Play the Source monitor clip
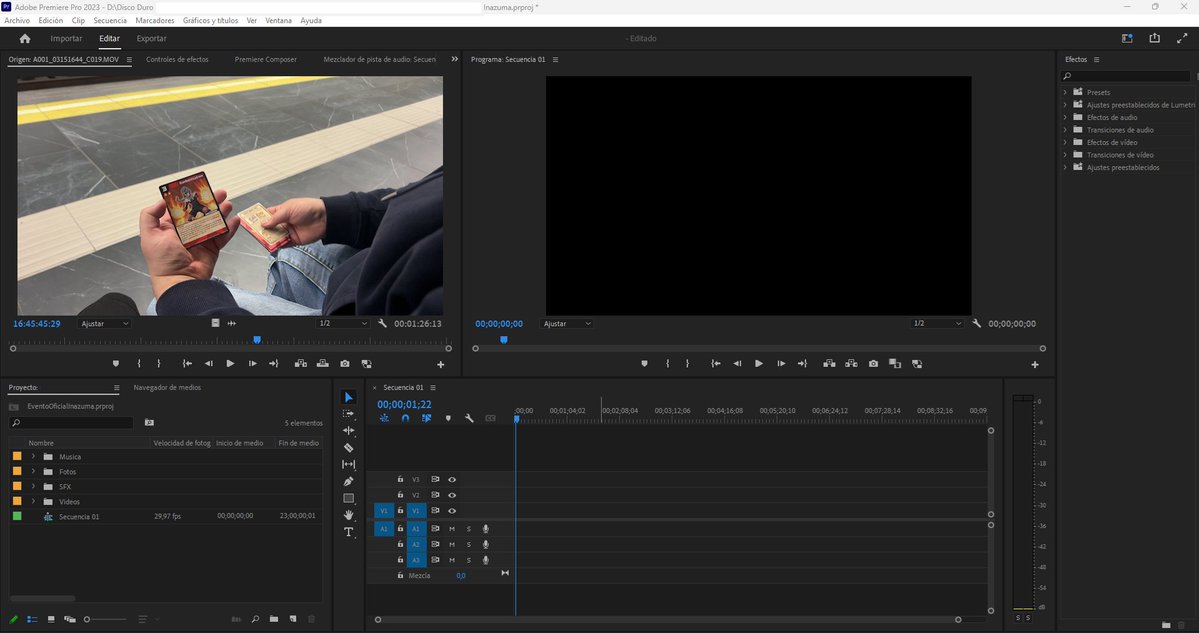The image size is (1199, 633). pos(230,364)
